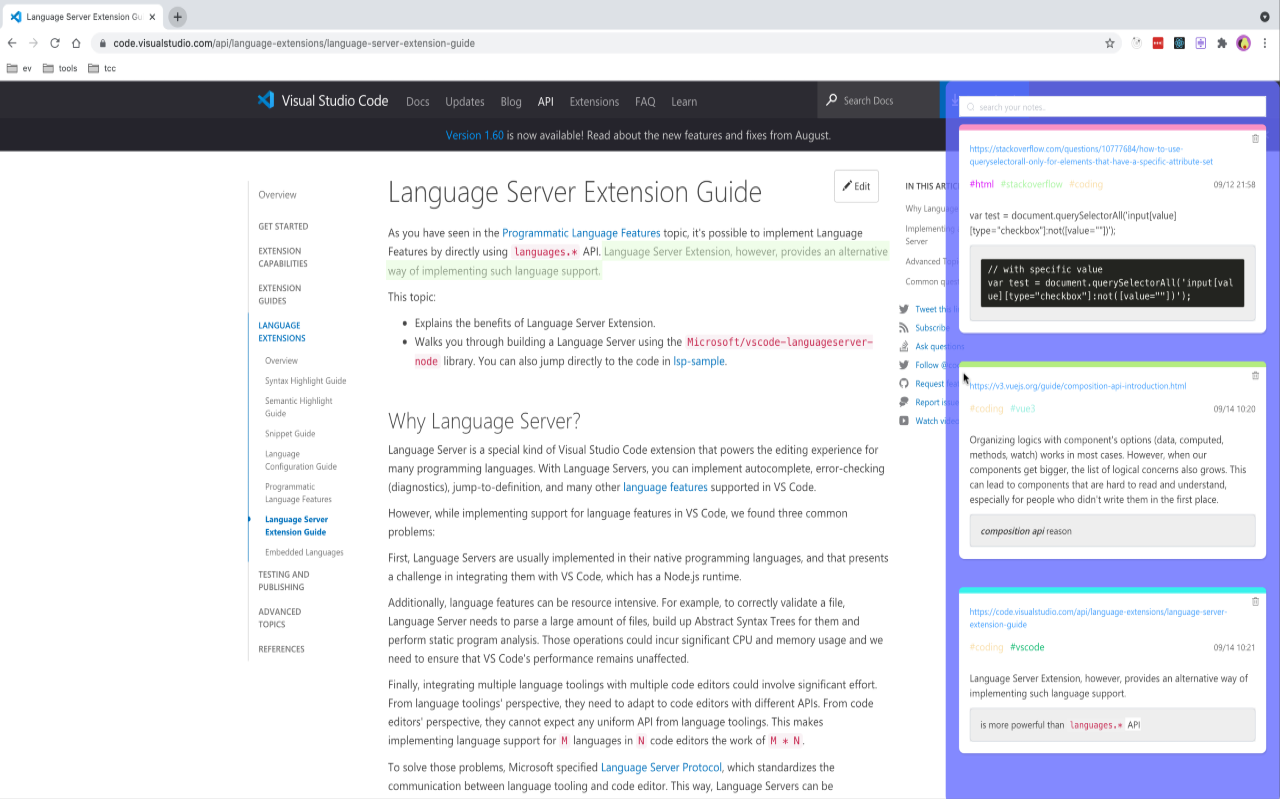Open the Docs menu item
This screenshot has width=1280, height=800.
click(418, 101)
